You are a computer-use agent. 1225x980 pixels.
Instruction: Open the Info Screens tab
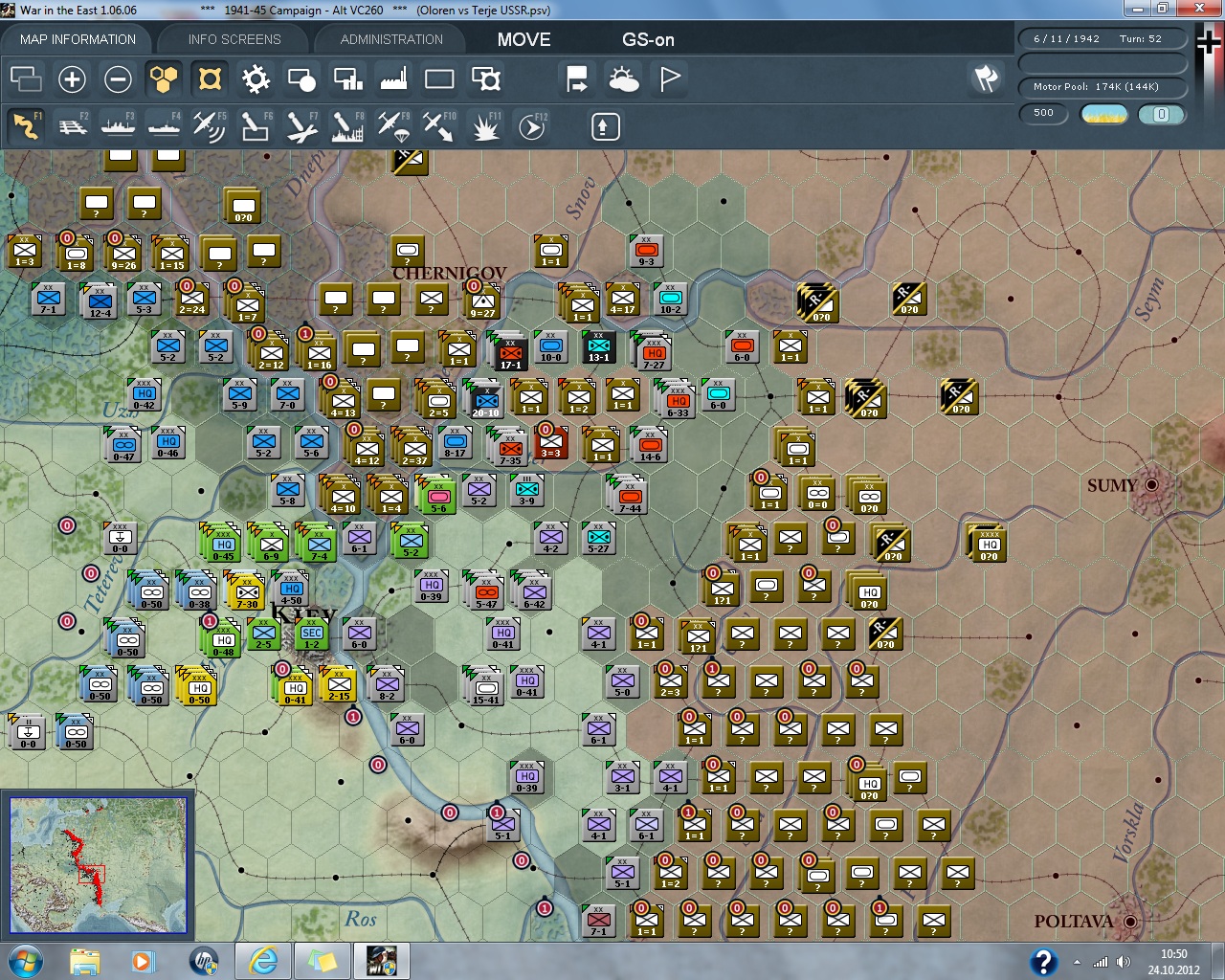[x=234, y=39]
